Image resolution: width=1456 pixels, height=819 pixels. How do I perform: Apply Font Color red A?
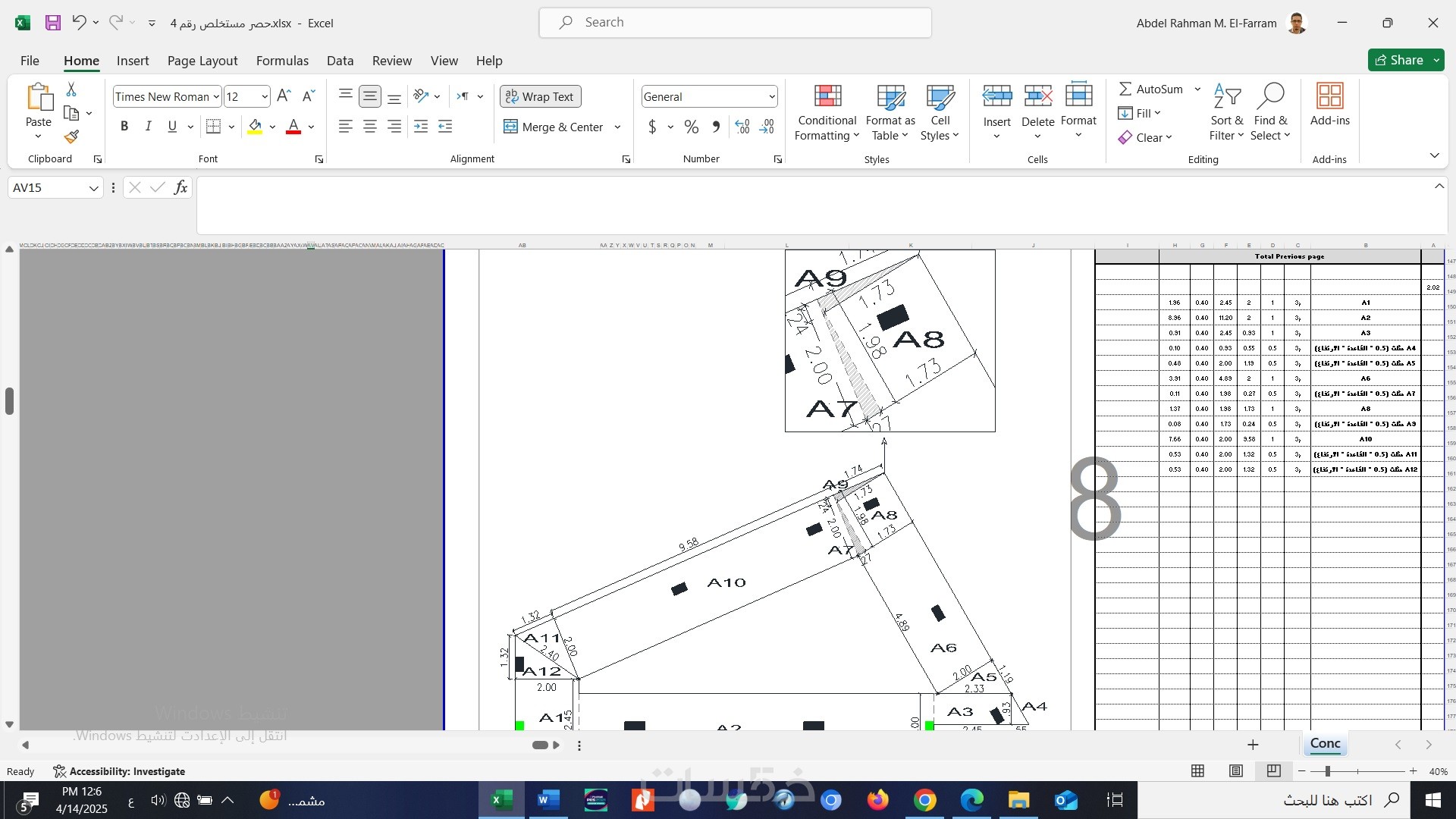coord(293,127)
